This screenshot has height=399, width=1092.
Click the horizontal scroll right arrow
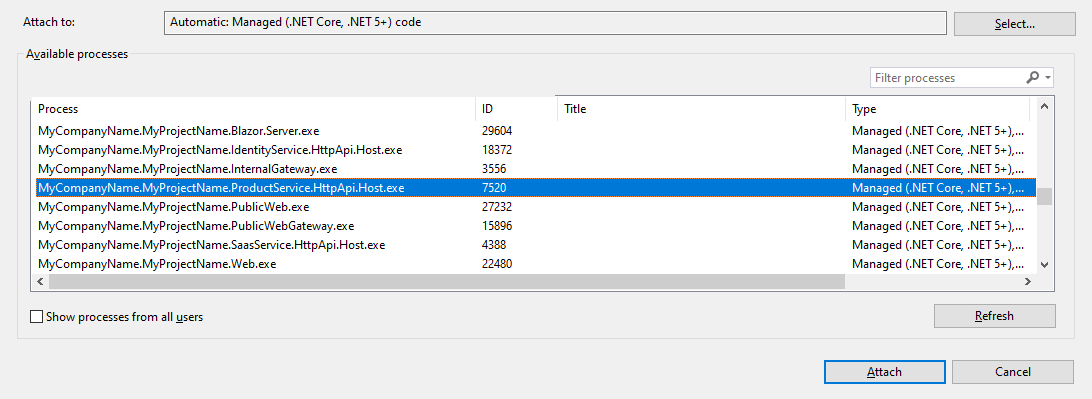coord(1027,281)
